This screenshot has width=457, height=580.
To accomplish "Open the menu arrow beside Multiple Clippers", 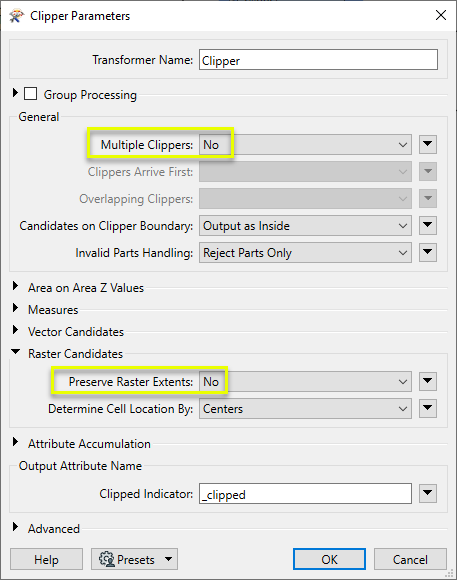I will pos(428,144).
